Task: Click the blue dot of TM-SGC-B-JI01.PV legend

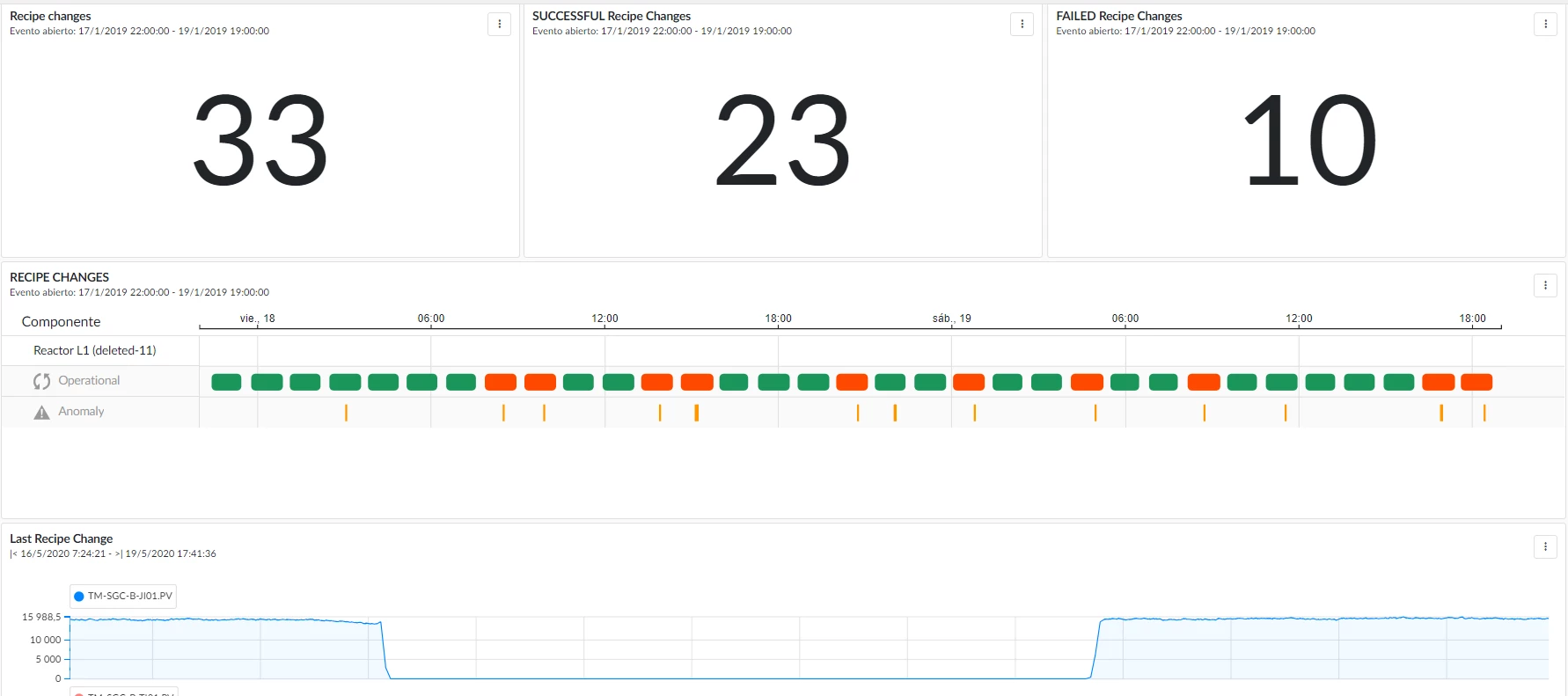Action: [x=78, y=597]
